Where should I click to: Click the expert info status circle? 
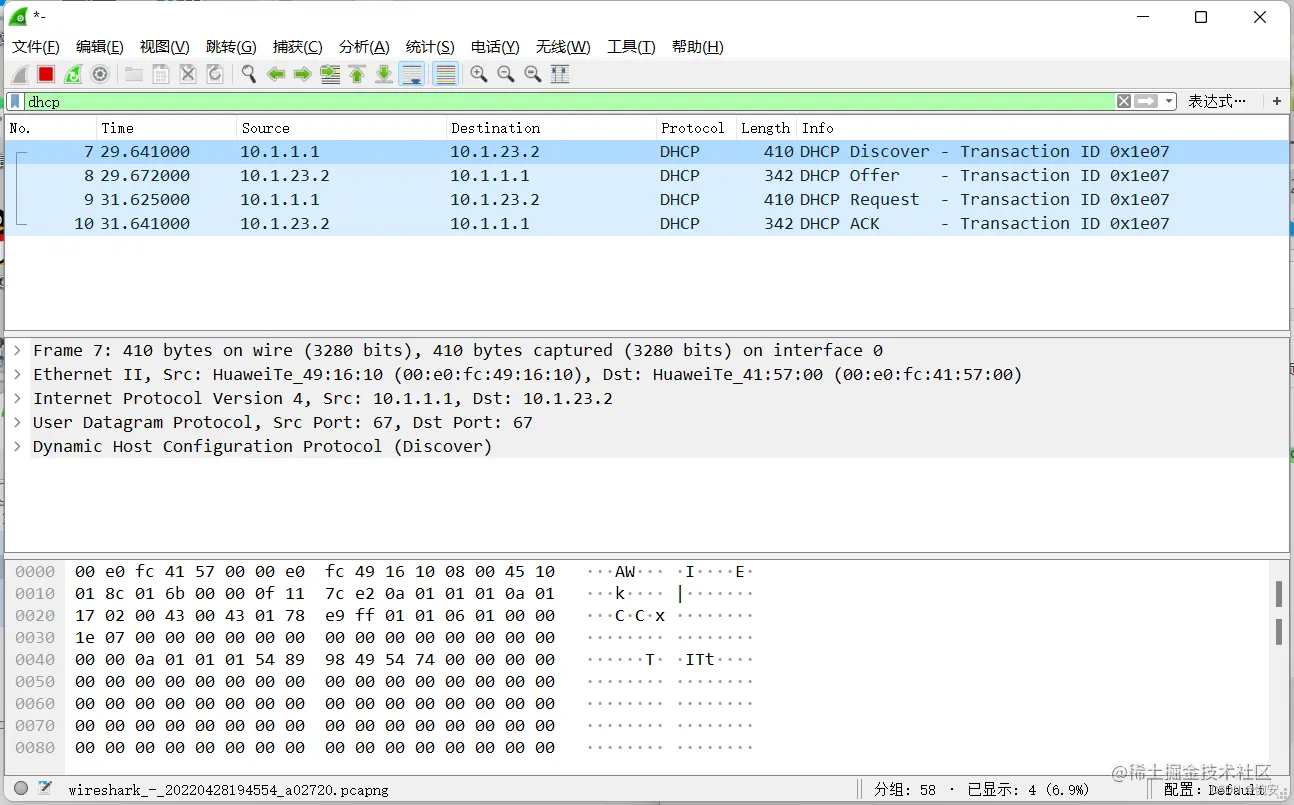coord(21,789)
